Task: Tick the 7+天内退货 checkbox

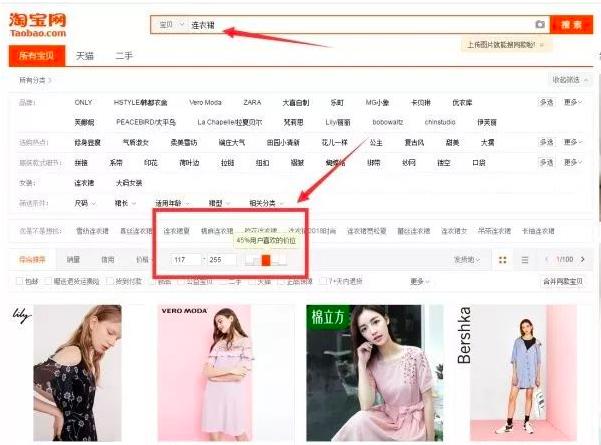Action: point(323,281)
